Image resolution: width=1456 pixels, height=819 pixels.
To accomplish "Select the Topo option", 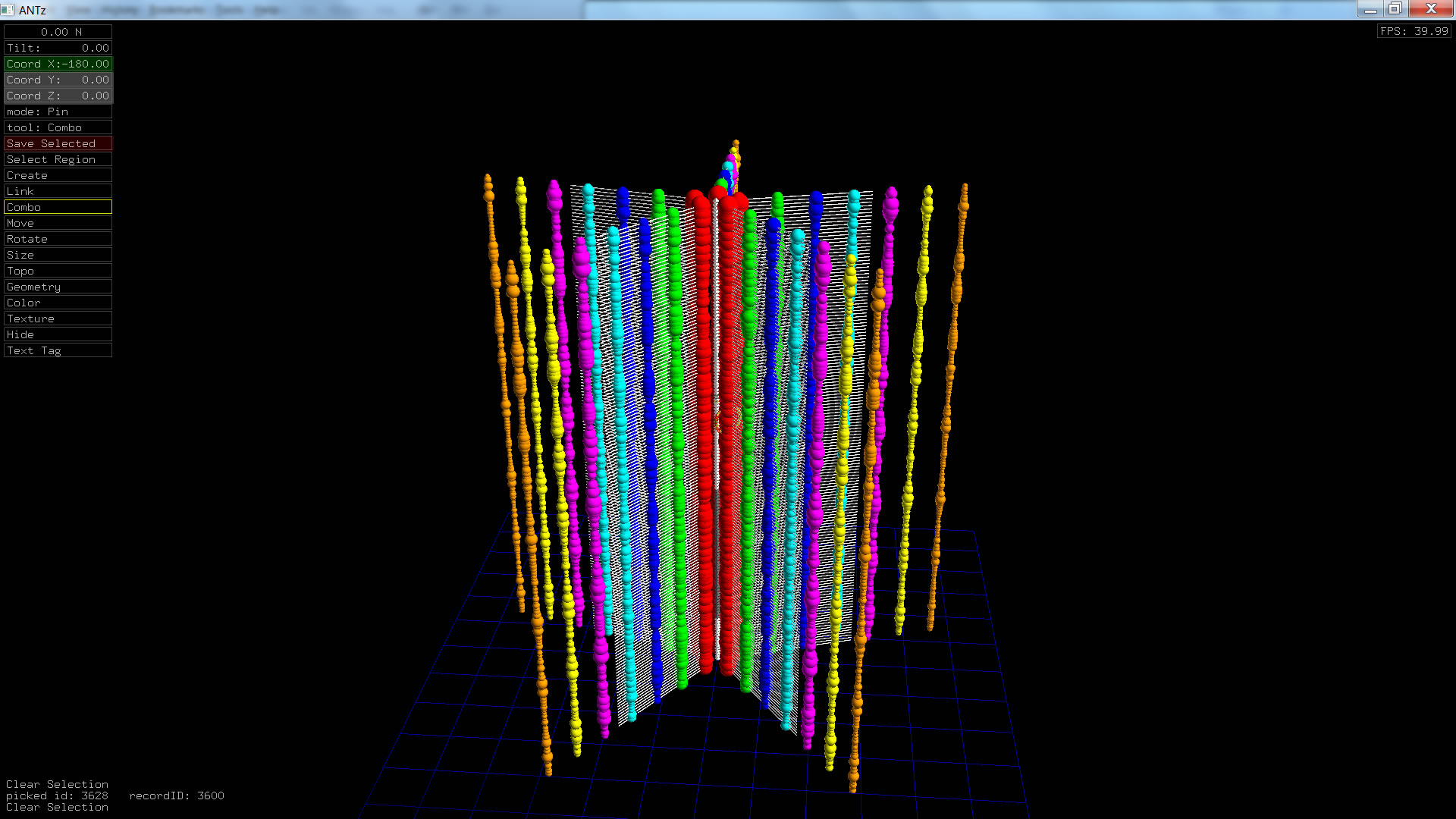I will (58, 271).
